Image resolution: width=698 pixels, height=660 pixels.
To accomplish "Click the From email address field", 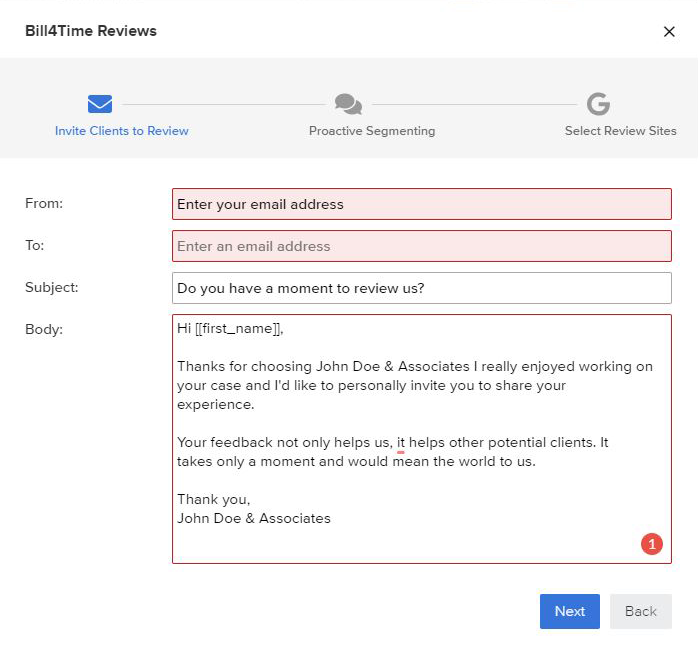I will click(x=422, y=204).
